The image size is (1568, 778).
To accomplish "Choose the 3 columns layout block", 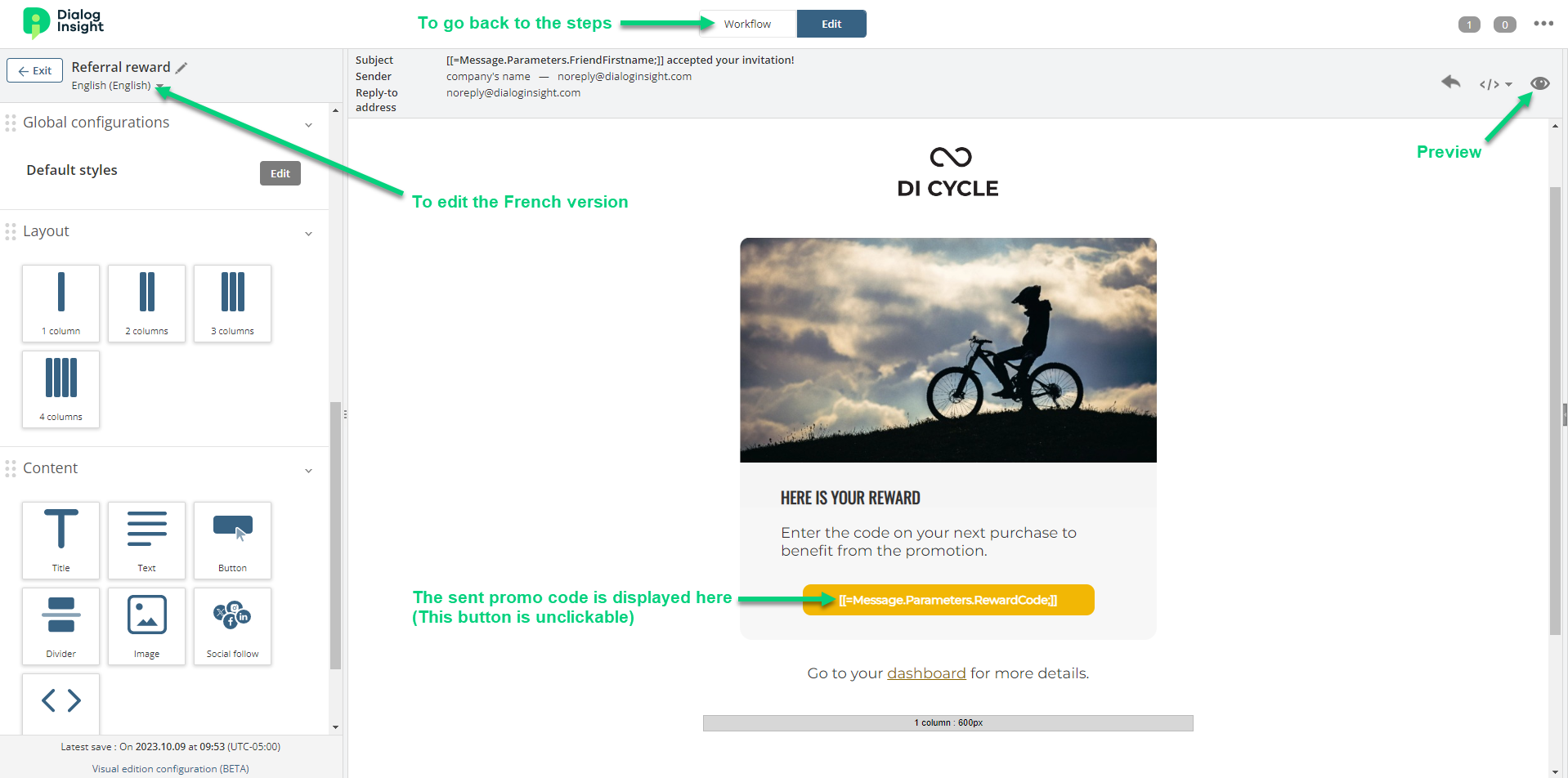I will click(233, 303).
